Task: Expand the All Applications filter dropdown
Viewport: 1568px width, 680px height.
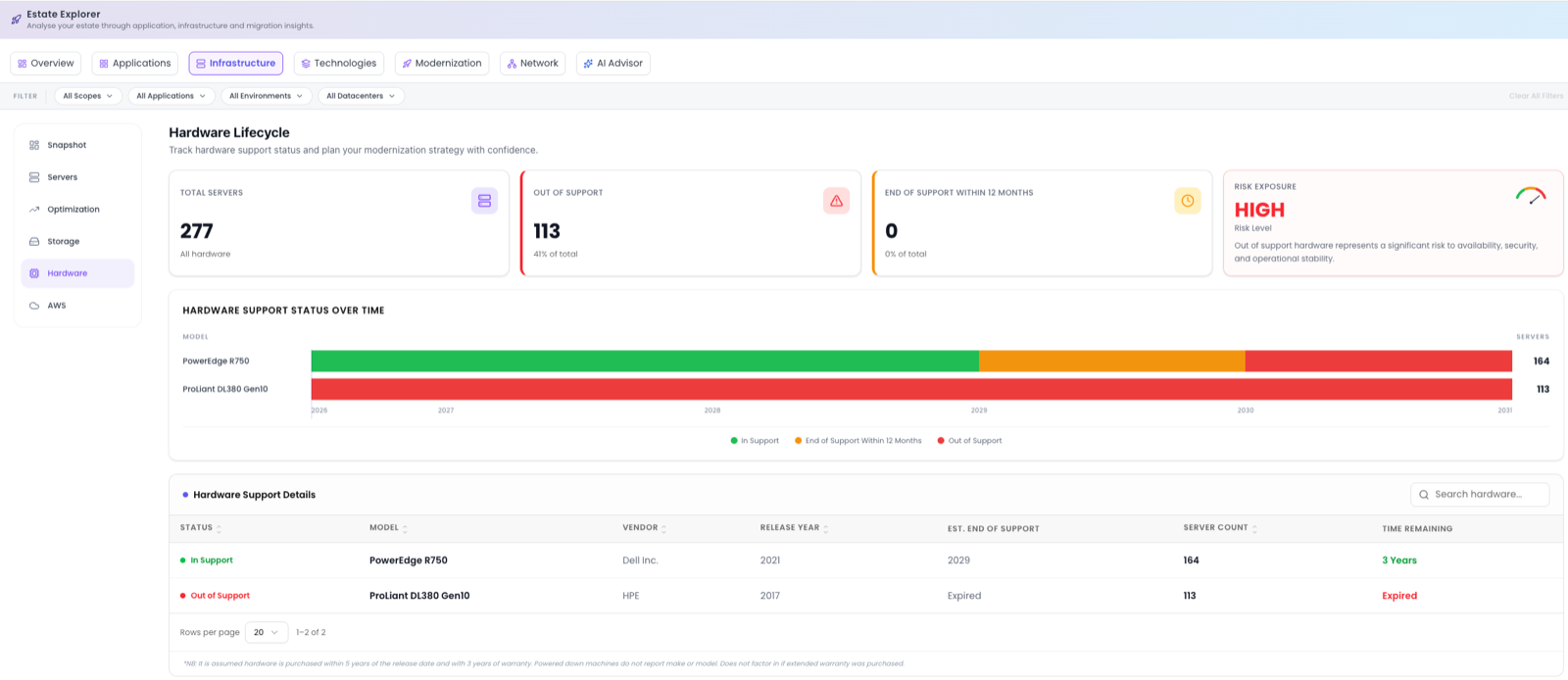Action: (171, 96)
